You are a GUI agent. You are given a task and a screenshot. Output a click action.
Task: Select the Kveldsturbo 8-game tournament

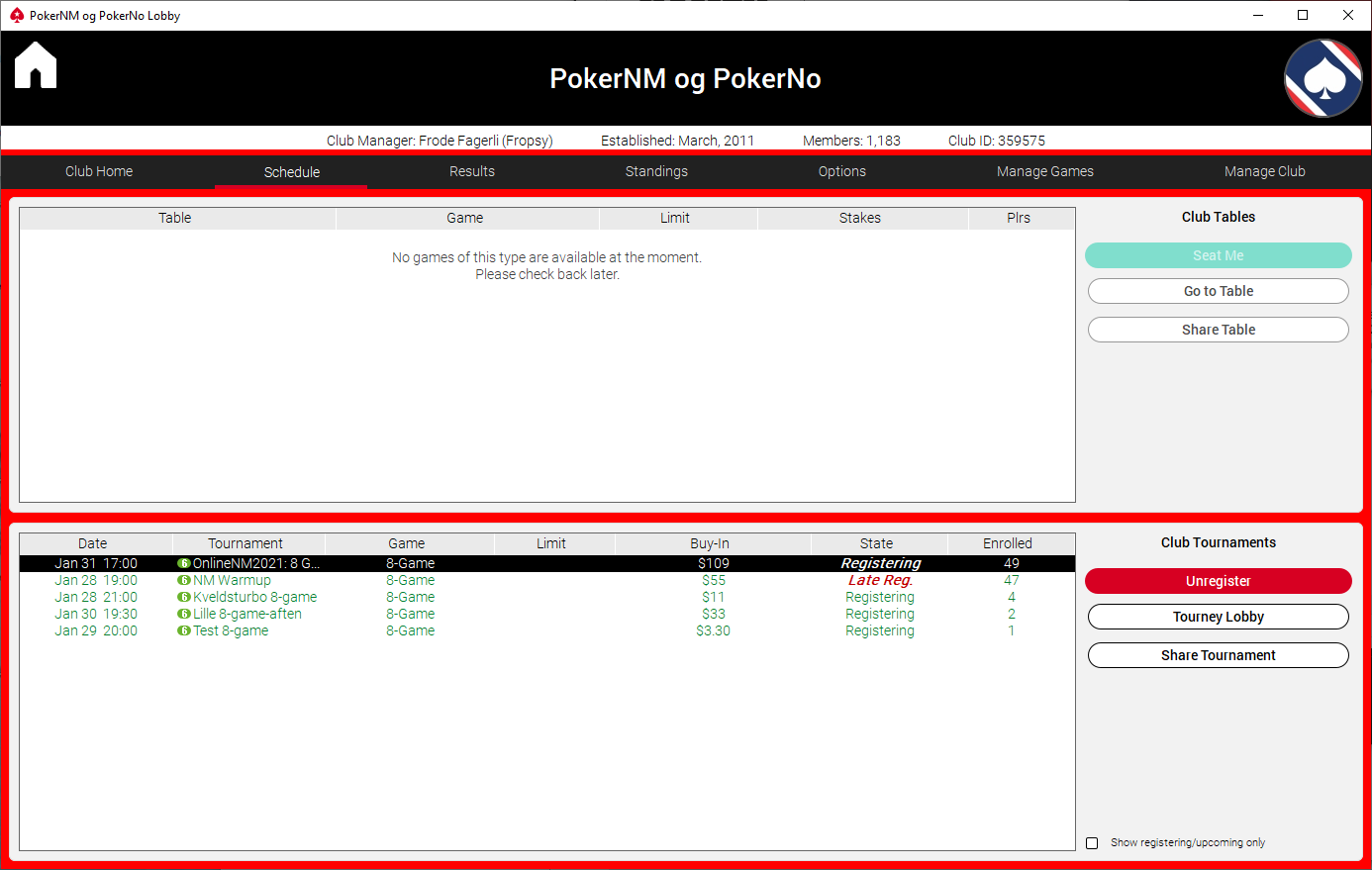pyautogui.click(x=547, y=597)
